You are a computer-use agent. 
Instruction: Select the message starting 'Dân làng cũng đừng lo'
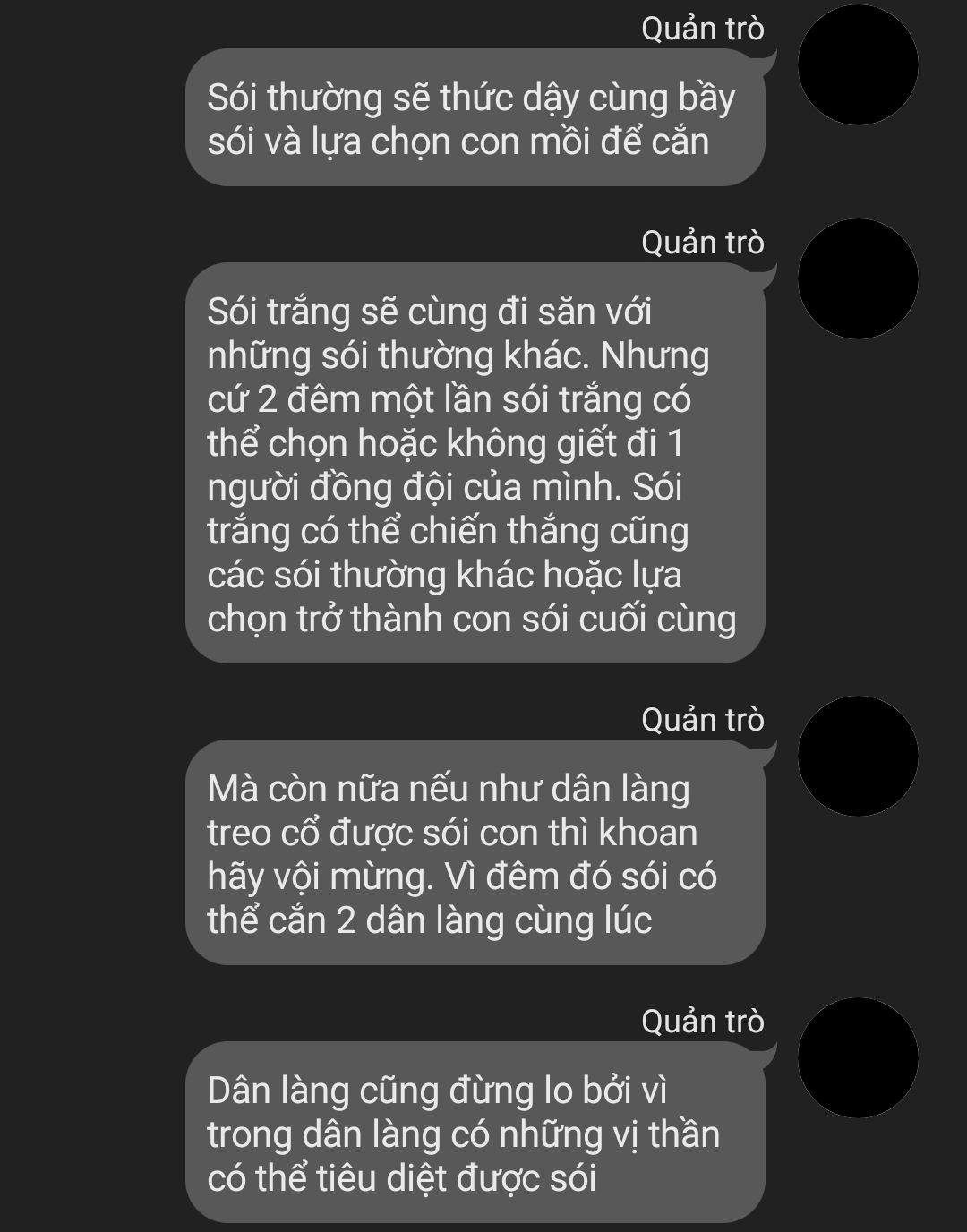coord(475,1132)
